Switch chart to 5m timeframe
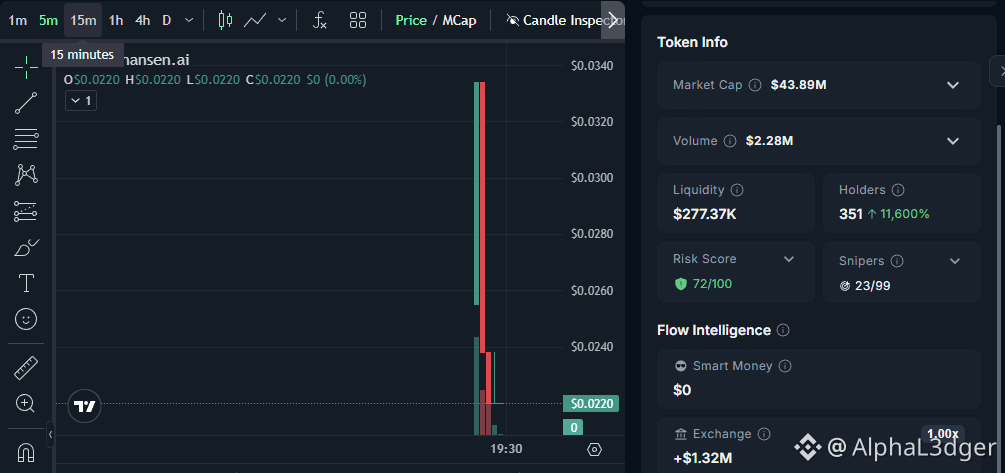This screenshot has width=1005, height=473. click(x=48, y=20)
